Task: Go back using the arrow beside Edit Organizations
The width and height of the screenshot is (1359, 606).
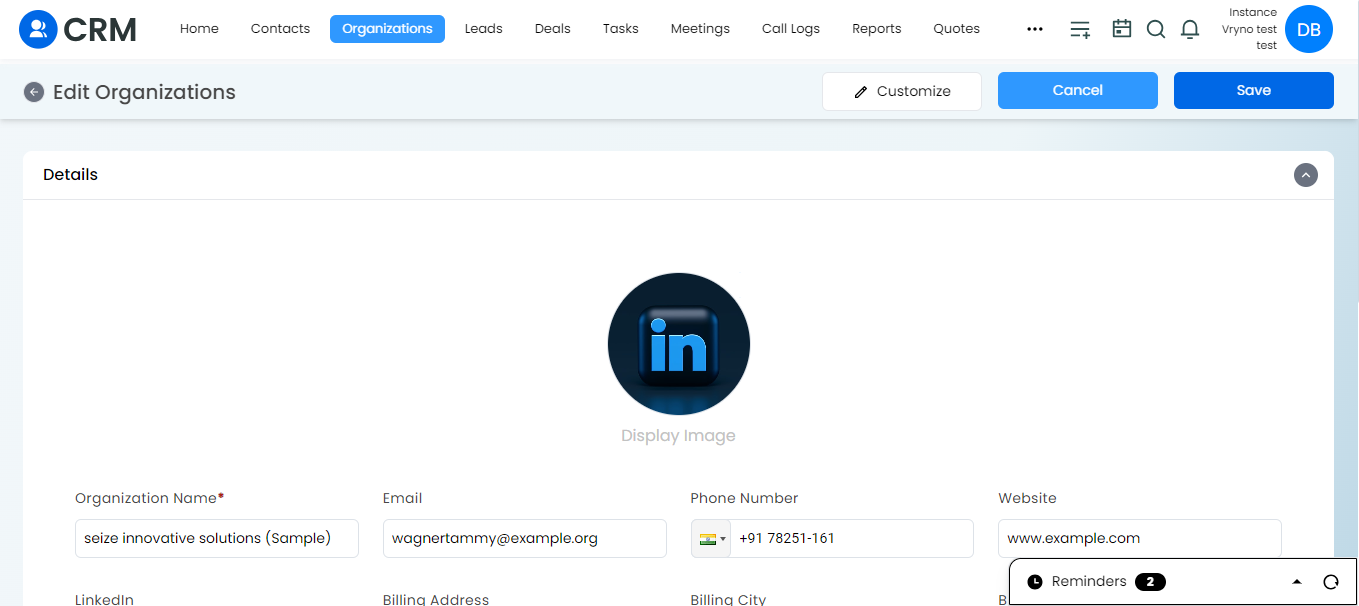Action: 34,92
